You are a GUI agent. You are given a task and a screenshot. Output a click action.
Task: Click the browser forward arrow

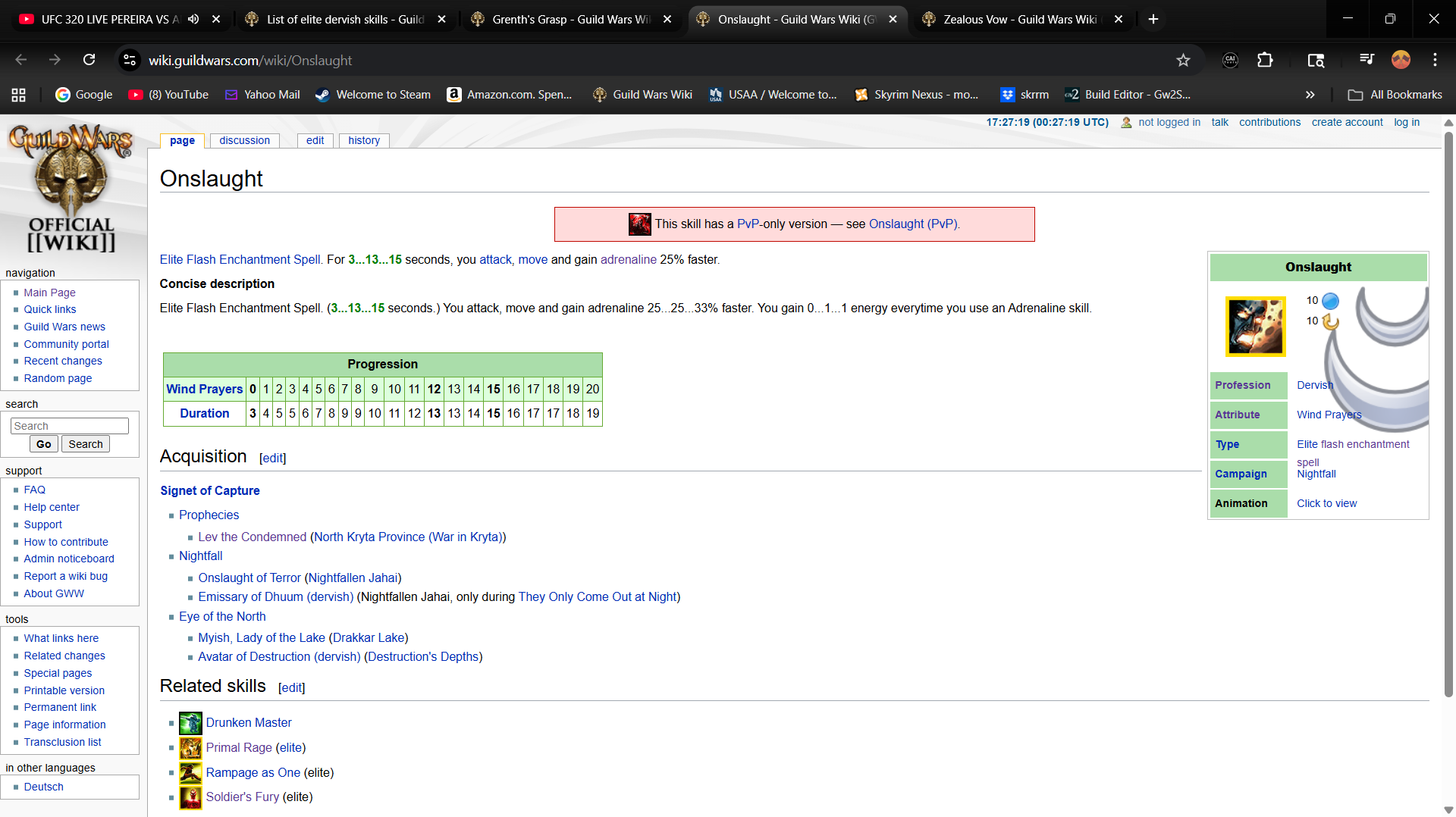point(55,60)
